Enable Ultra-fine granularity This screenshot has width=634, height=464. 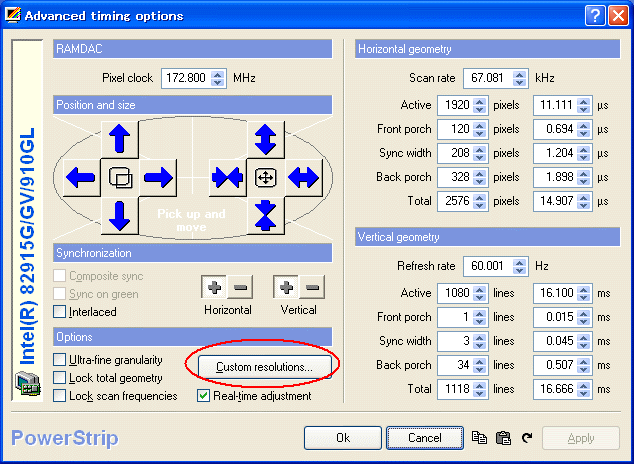pos(59,359)
